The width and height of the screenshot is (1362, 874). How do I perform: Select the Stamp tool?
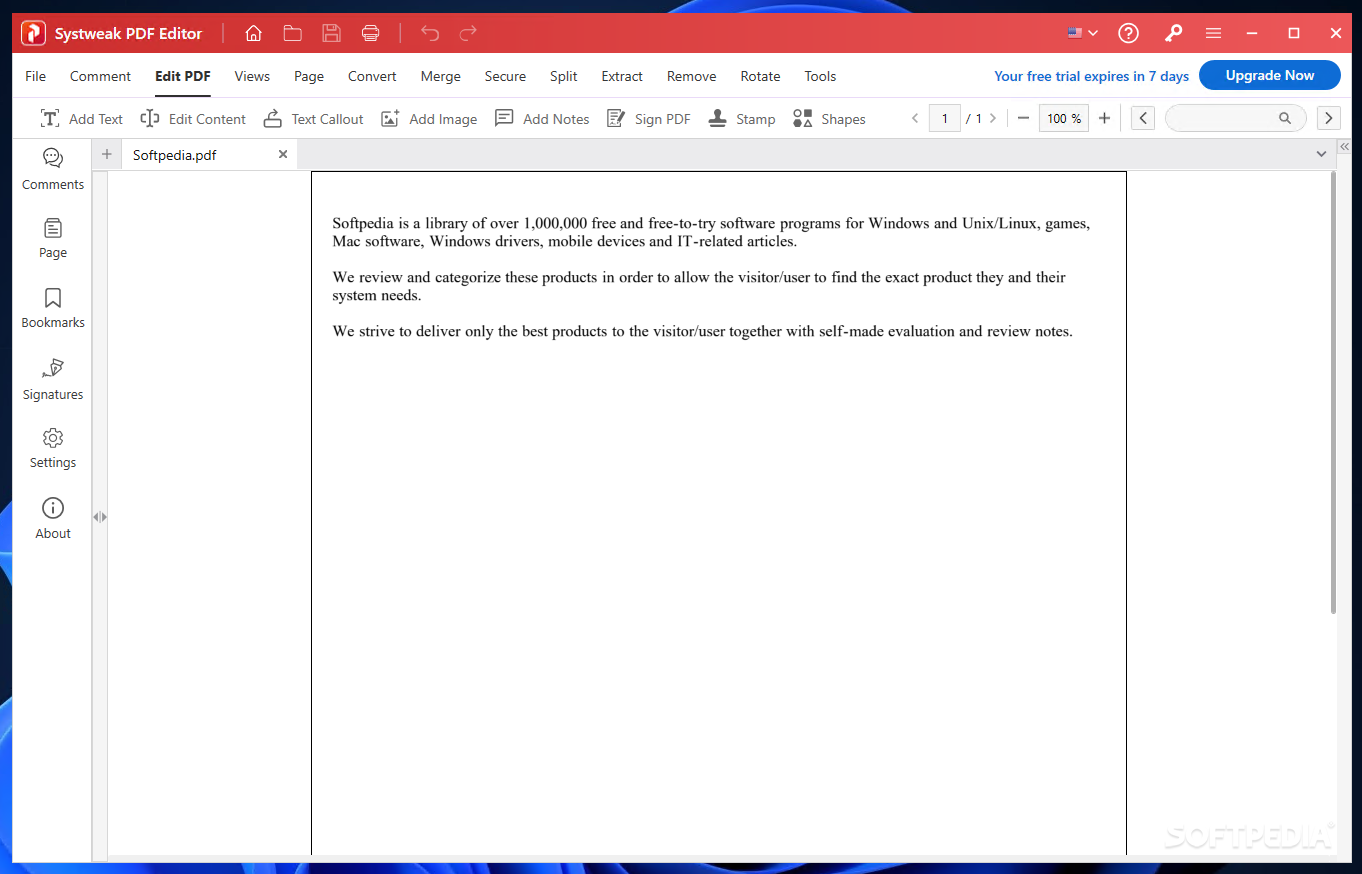point(741,119)
